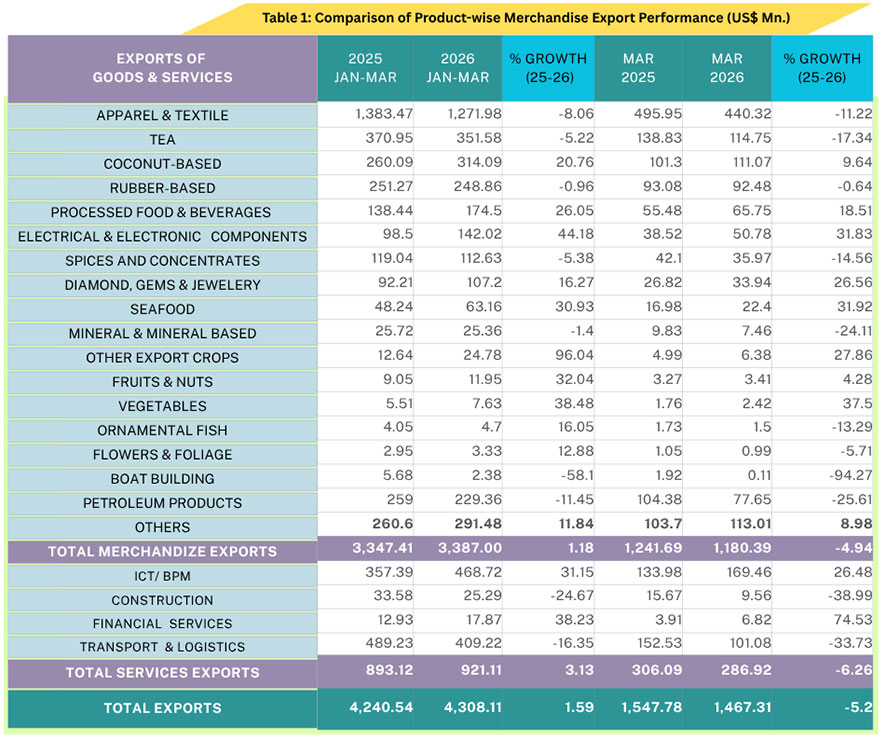The image size is (885, 739).
Task: Click the 'EXPORTS OF GOODS & SERVICES' header cell
Action: [162, 68]
